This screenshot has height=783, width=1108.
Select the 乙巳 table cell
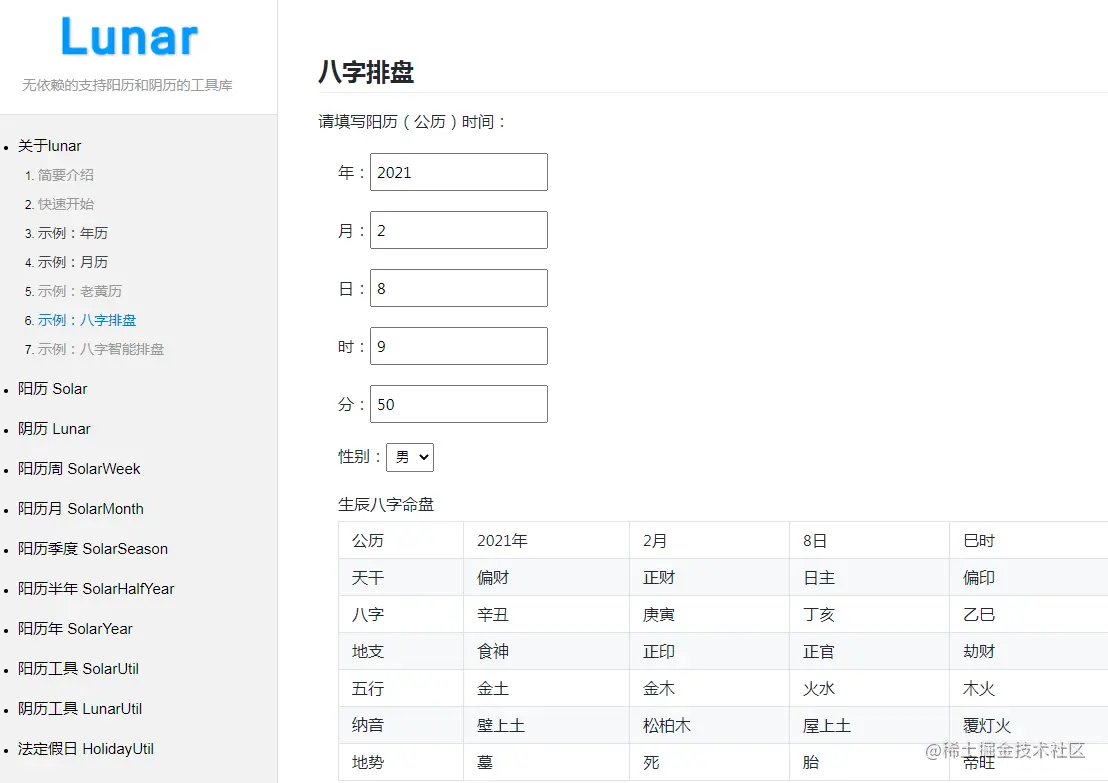coord(1028,614)
